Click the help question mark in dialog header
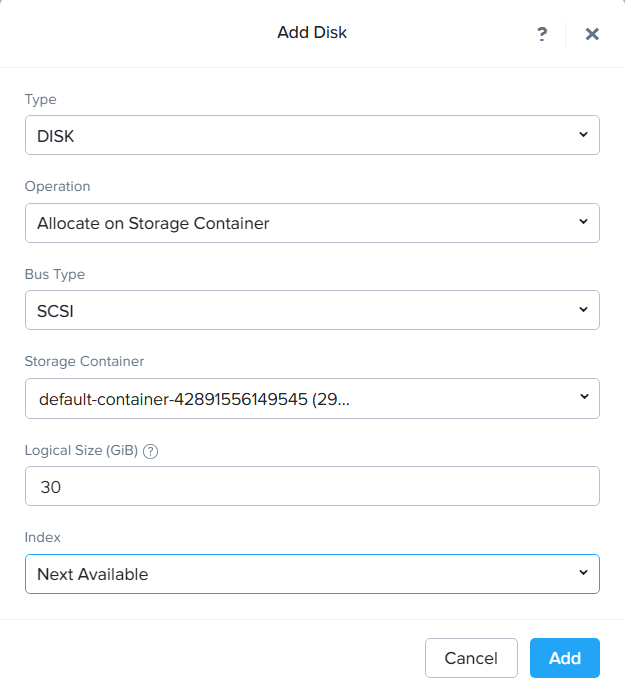625x693 pixels. click(542, 34)
